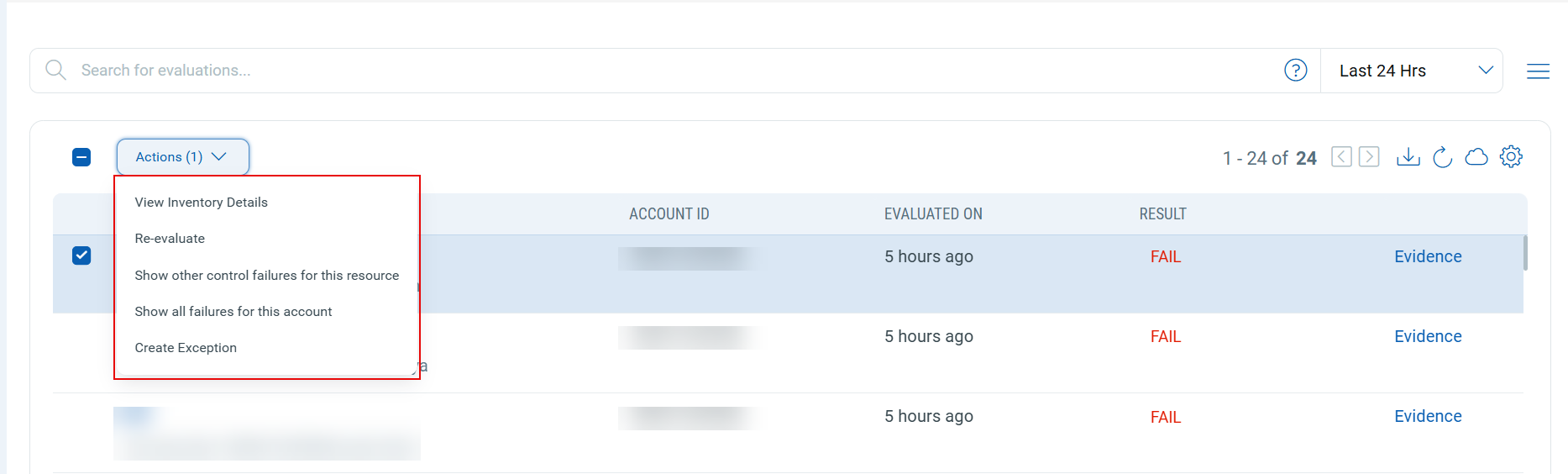This screenshot has height=474, width=1568.
Task: Click the cloud icon in toolbar
Action: (1476, 157)
